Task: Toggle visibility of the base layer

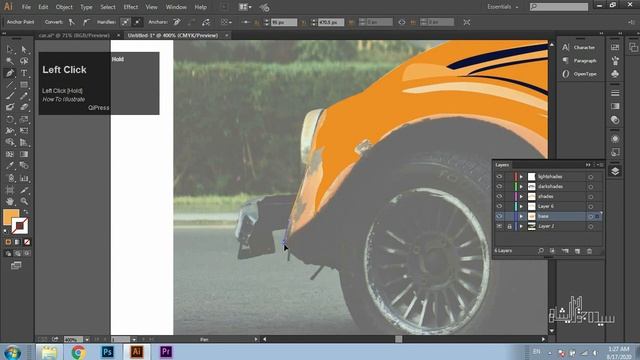Action: click(x=499, y=216)
